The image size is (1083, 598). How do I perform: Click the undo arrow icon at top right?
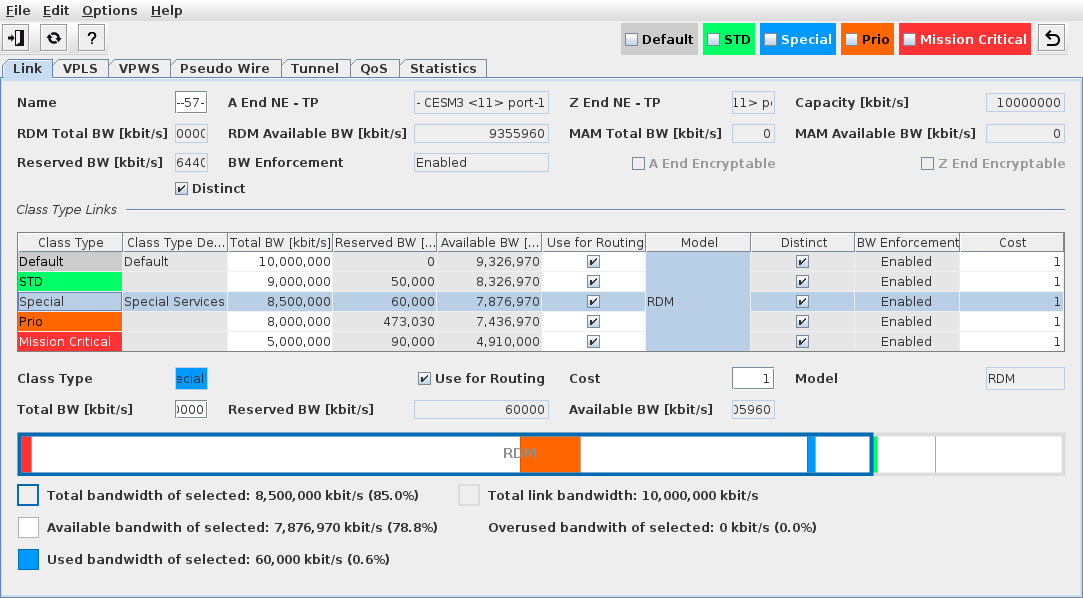1051,39
